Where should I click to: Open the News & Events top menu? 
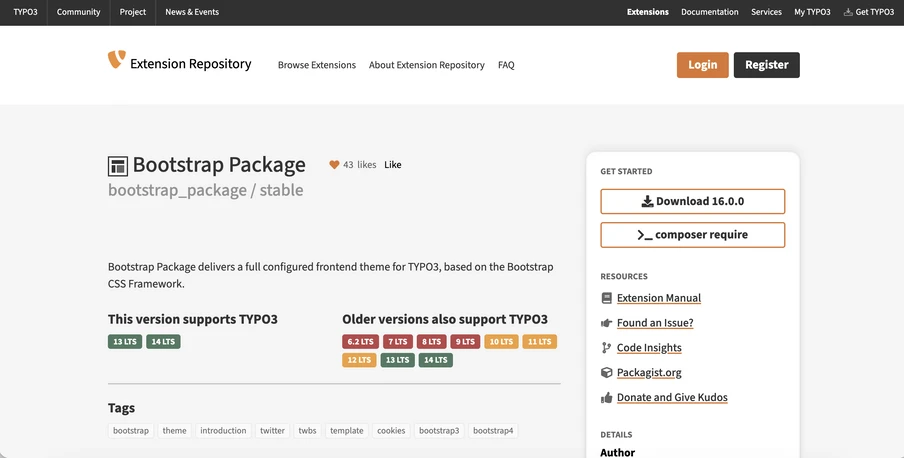click(192, 12)
